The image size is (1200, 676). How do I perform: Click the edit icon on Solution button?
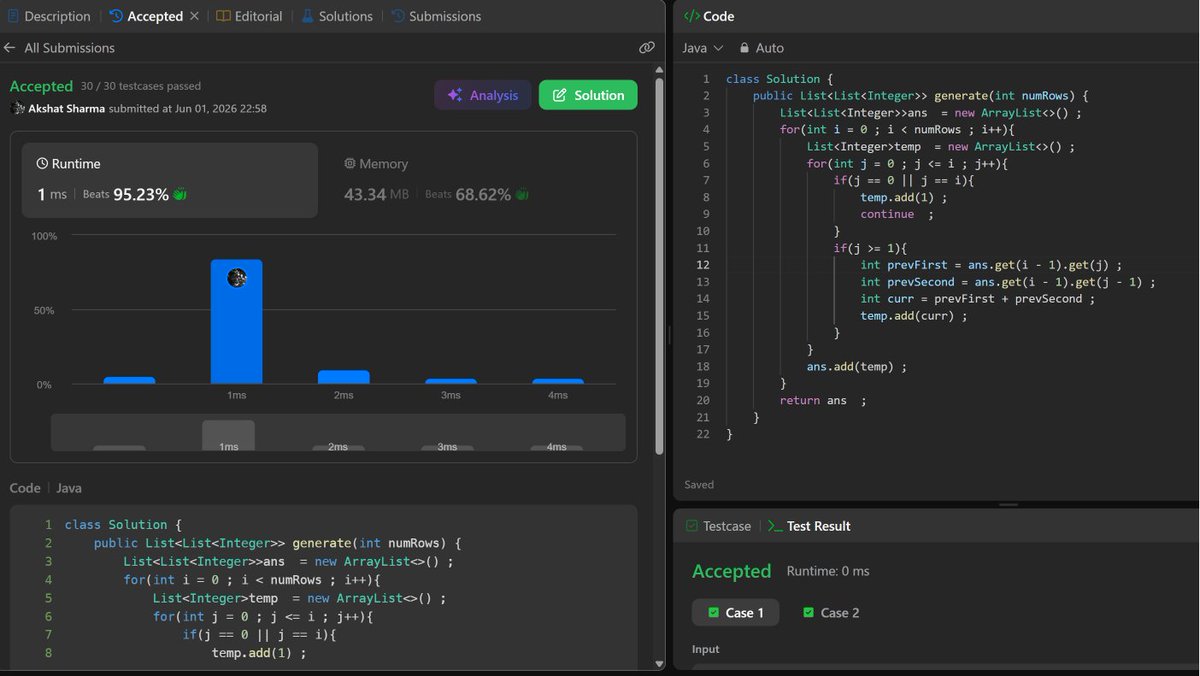(x=559, y=95)
